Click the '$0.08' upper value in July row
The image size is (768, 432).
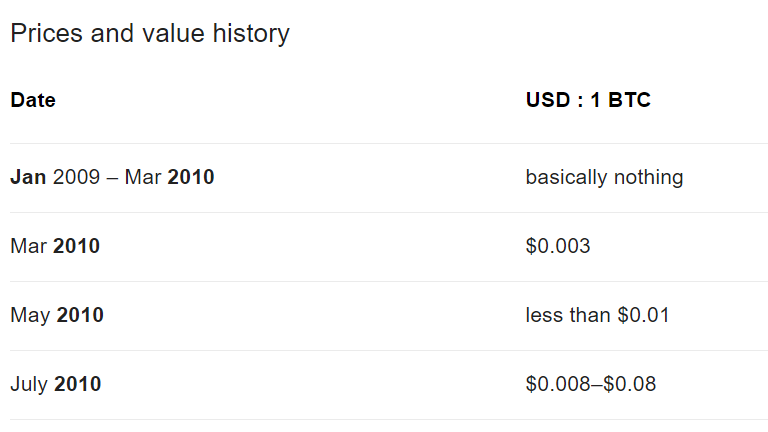point(630,384)
